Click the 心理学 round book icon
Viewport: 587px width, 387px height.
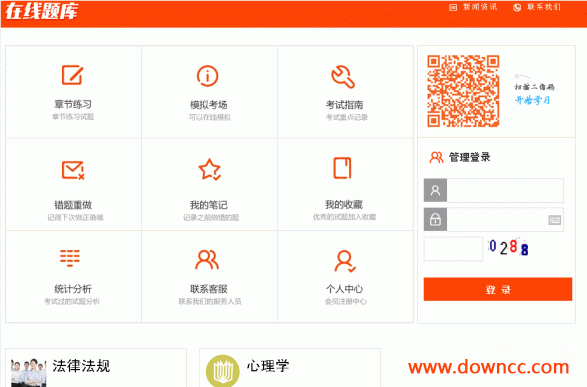[x=223, y=371]
